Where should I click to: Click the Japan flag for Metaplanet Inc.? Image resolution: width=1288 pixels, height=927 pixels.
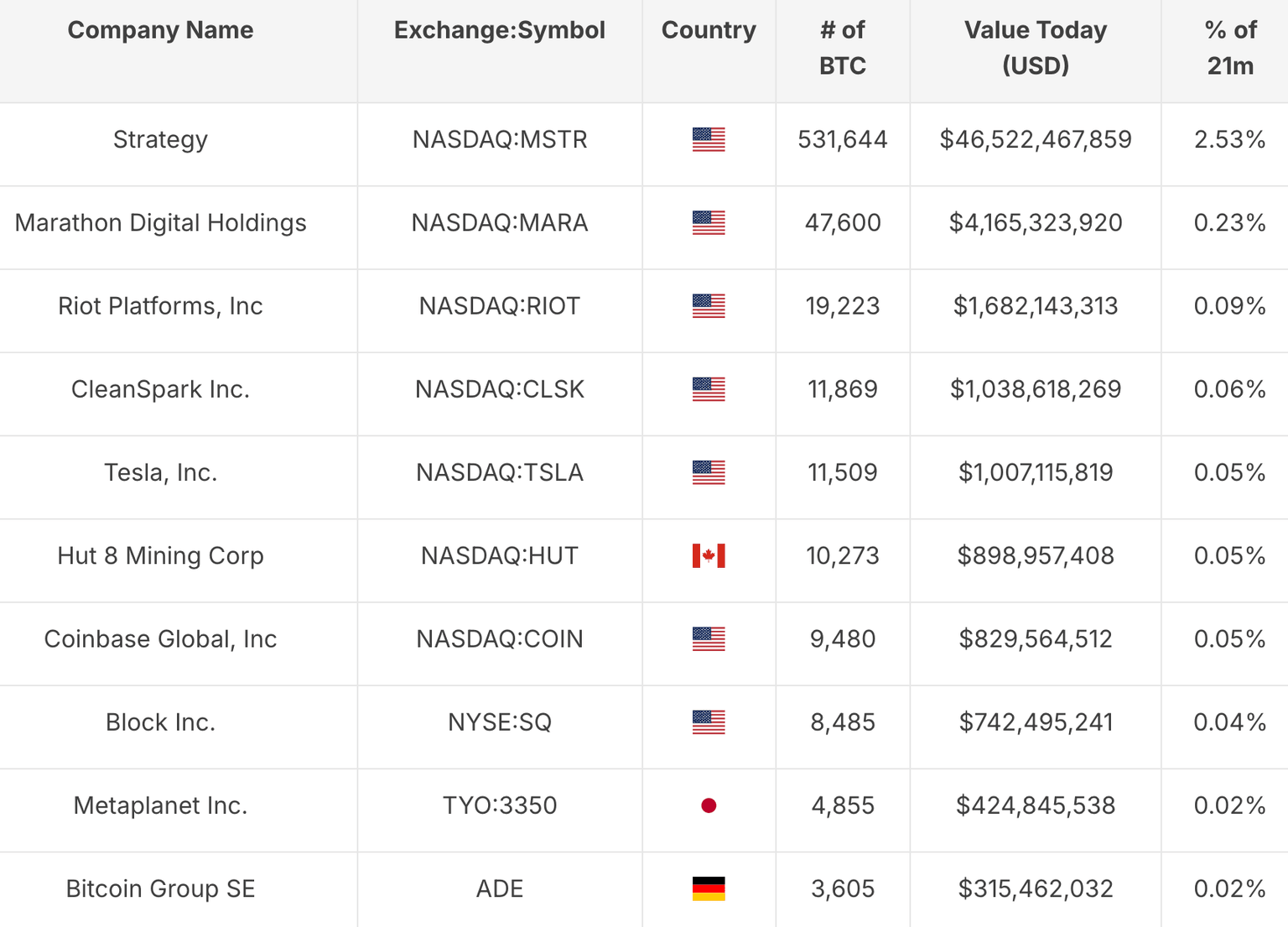(709, 805)
